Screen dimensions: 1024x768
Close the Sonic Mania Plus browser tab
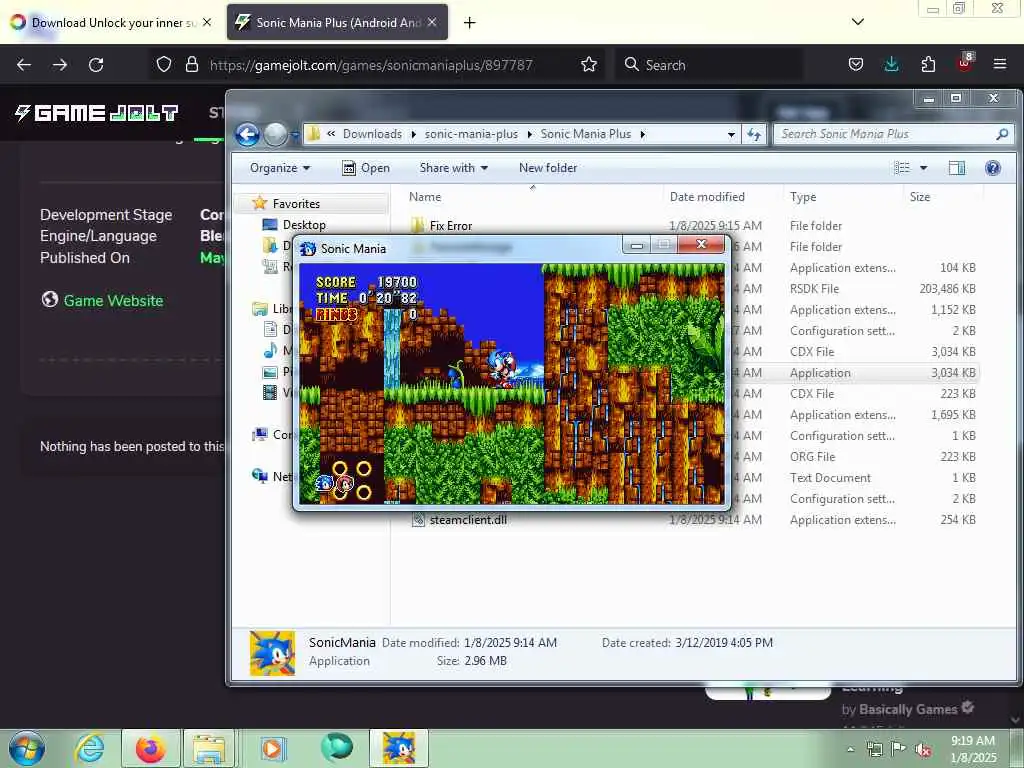pyautogui.click(x=432, y=22)
